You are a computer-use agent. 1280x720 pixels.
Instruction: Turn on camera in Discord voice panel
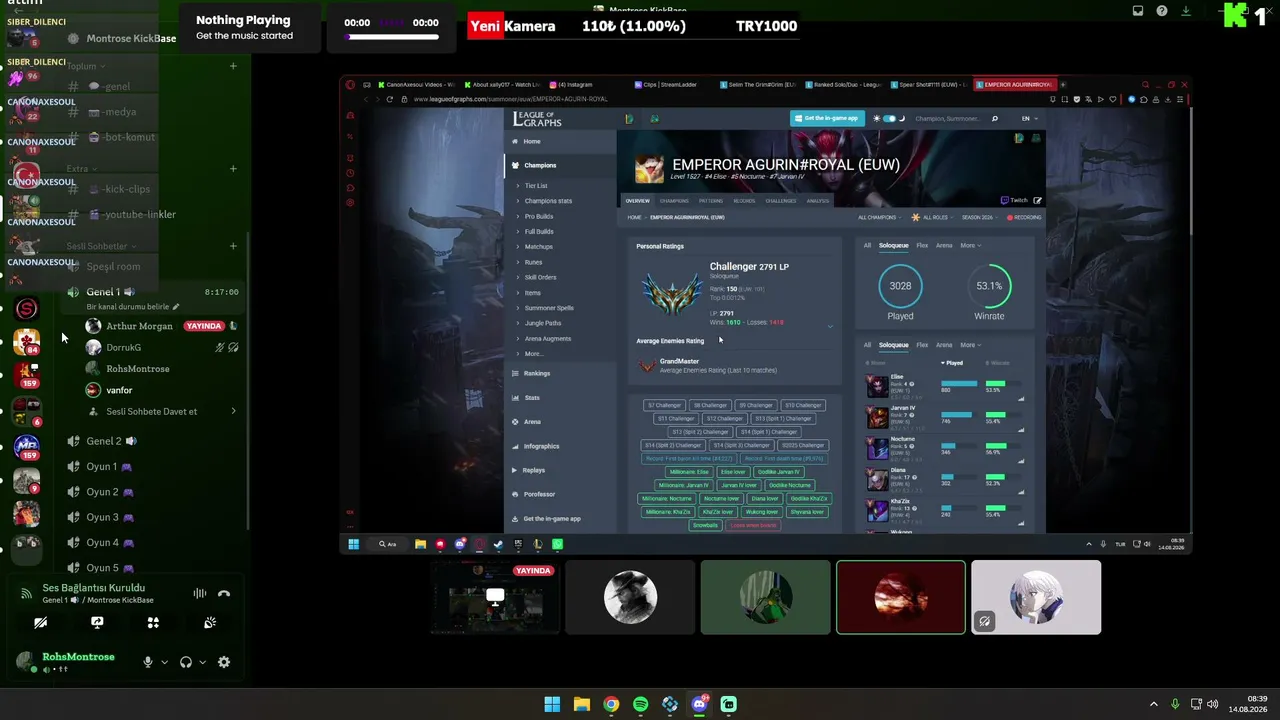click(x=40, y=622)
